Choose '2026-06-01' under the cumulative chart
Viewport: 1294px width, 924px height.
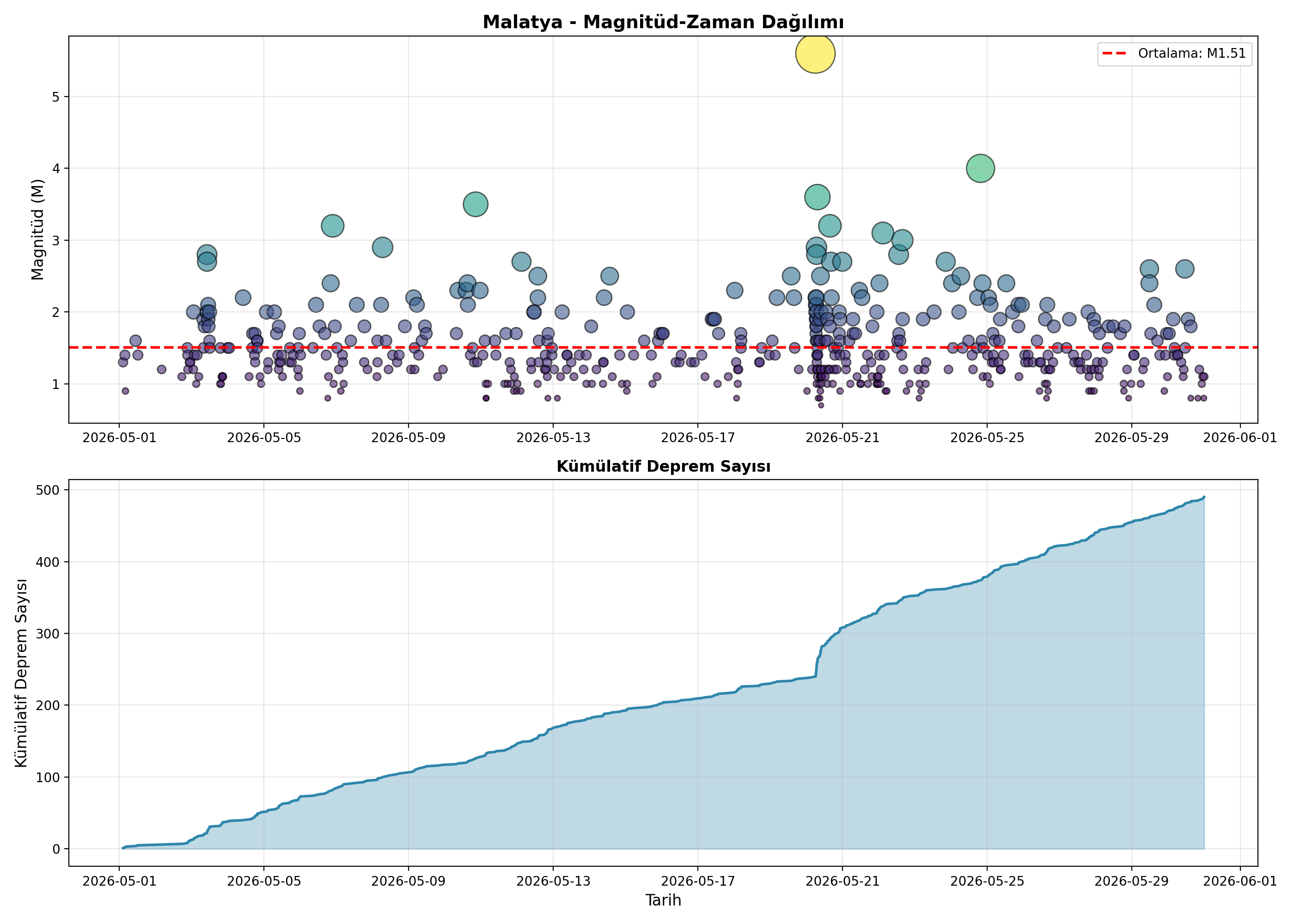(x=1240, y=881)
